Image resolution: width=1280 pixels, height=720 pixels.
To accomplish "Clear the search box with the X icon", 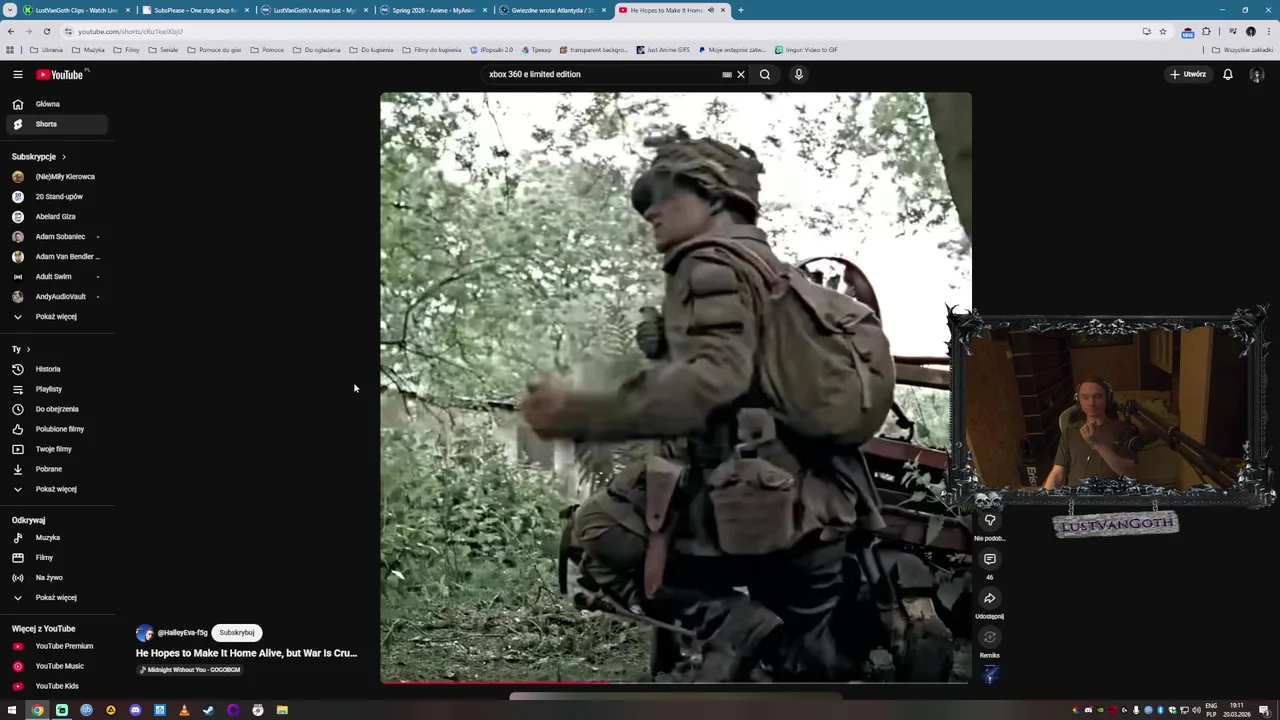I will (x=741, y=74).
